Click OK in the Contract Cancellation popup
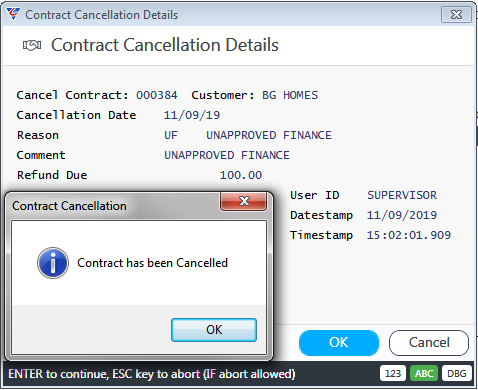 [x=214, y=330]
